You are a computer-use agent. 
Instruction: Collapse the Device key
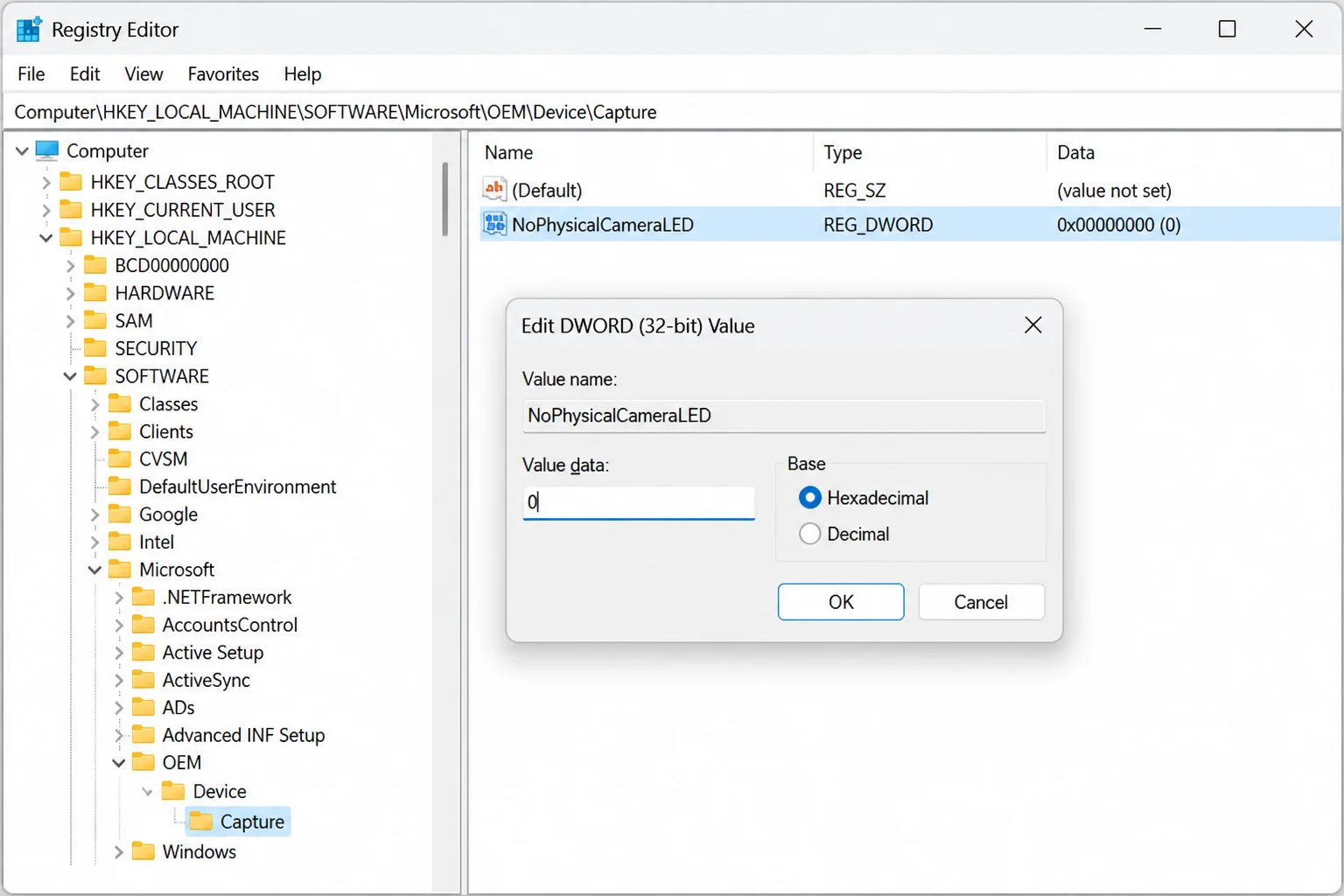(x=147, y=792)
